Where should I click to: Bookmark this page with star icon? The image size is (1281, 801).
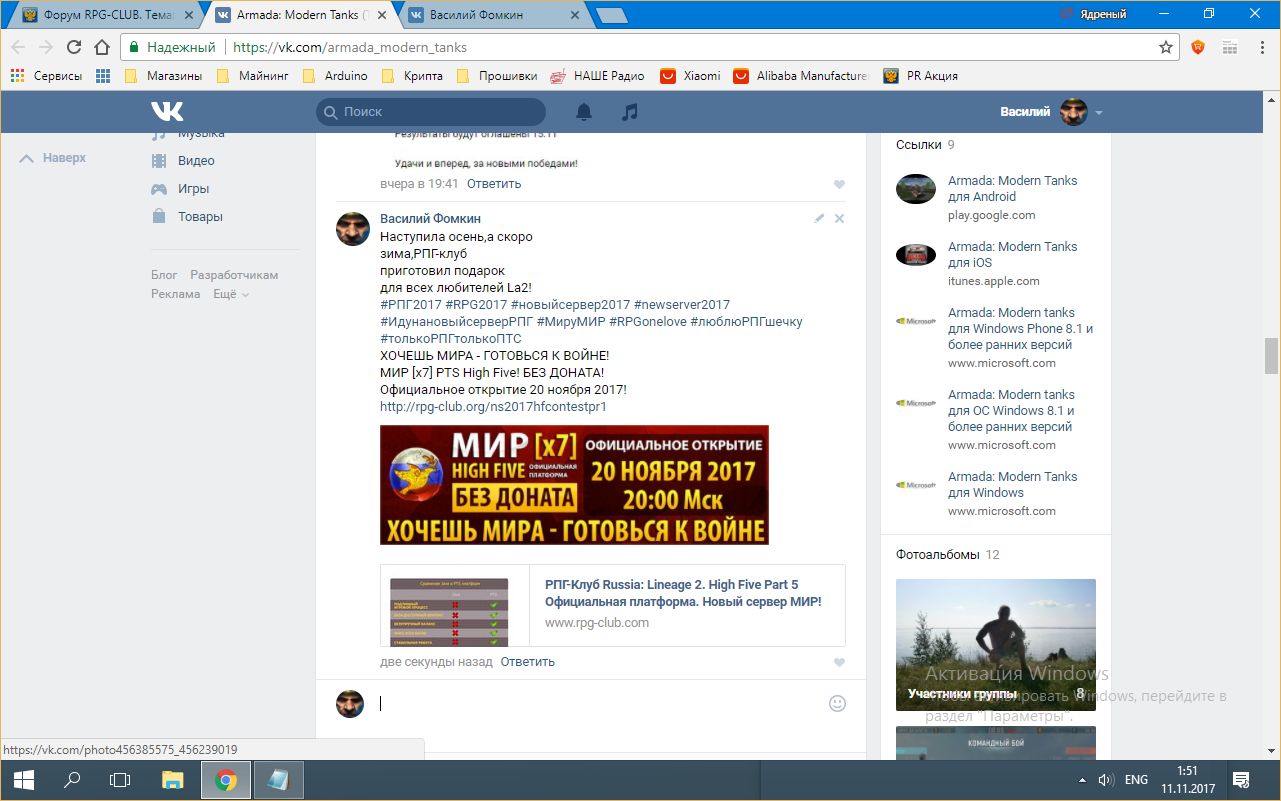pyautogui.click(x=1165, y=47)
